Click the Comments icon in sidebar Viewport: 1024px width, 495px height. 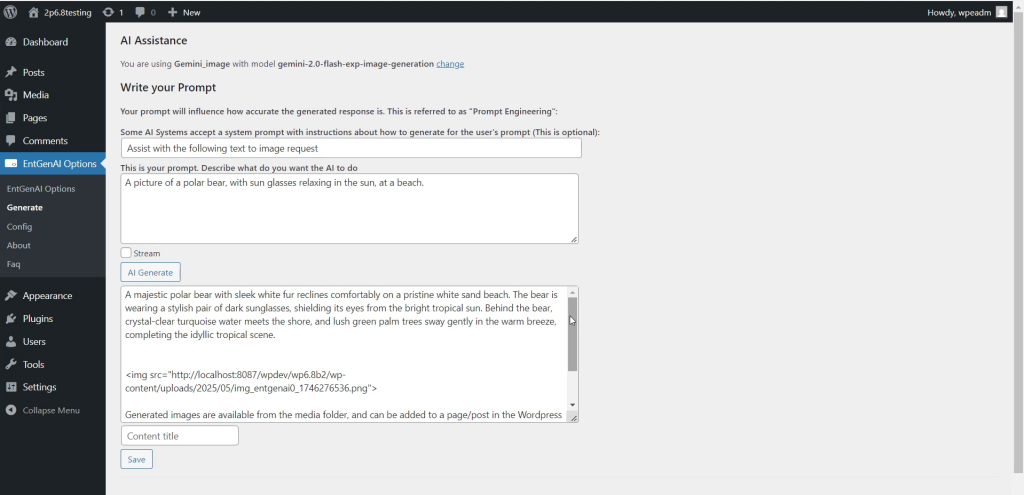[x=10, y=140]
